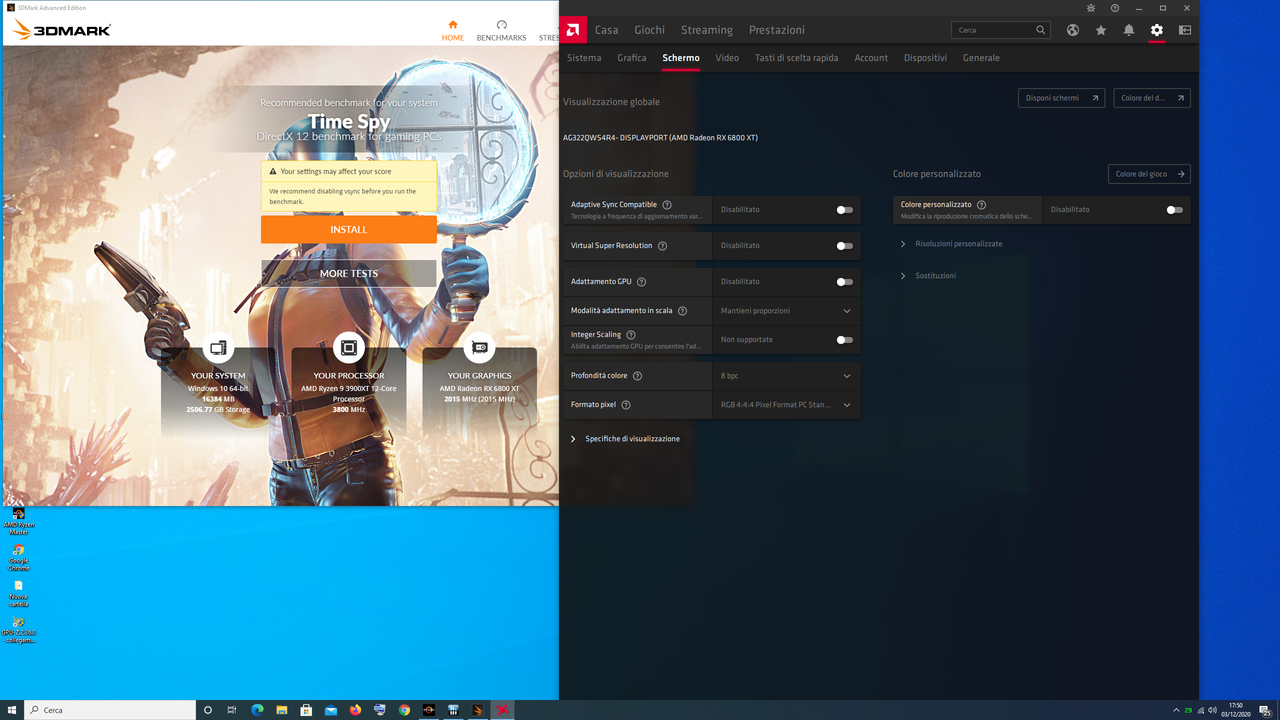Open the AMD web browser globe icon
Image resolution: width=1280 pixels, height=720 pixels.
[x=1073, y=30]
